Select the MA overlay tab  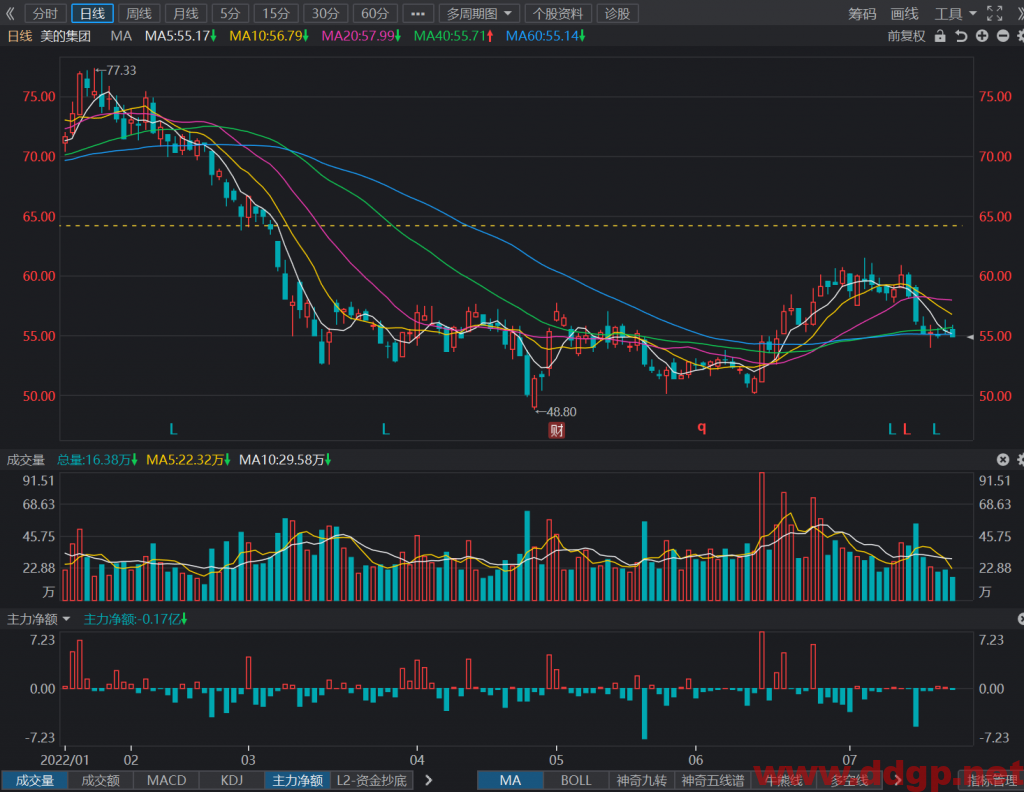click(x=510, y=780)
